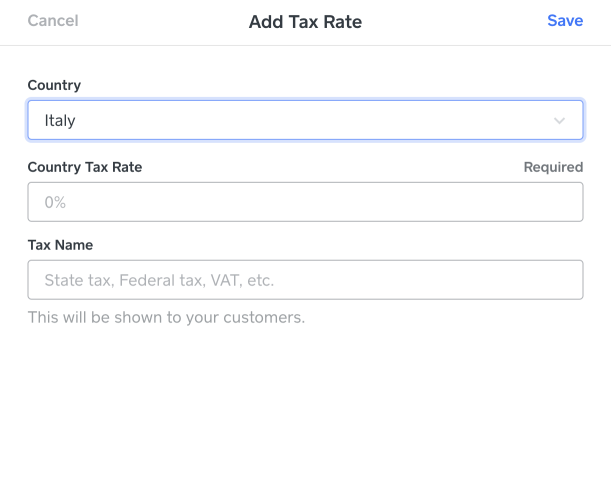
Task: Focus the Country Tax Rate input
Action: [305, 202]
